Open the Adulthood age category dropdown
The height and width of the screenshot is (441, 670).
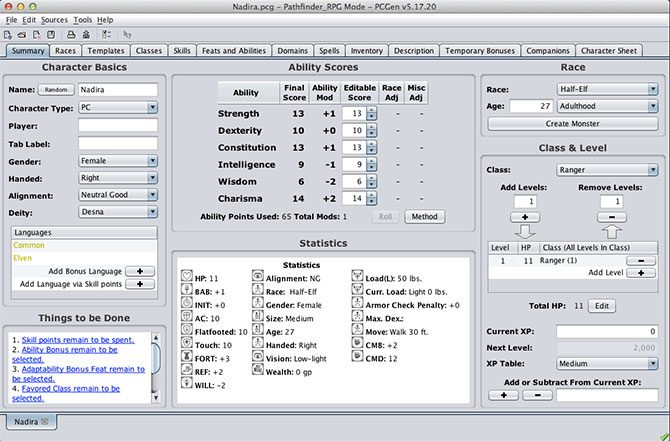click(x=607, y=106)
